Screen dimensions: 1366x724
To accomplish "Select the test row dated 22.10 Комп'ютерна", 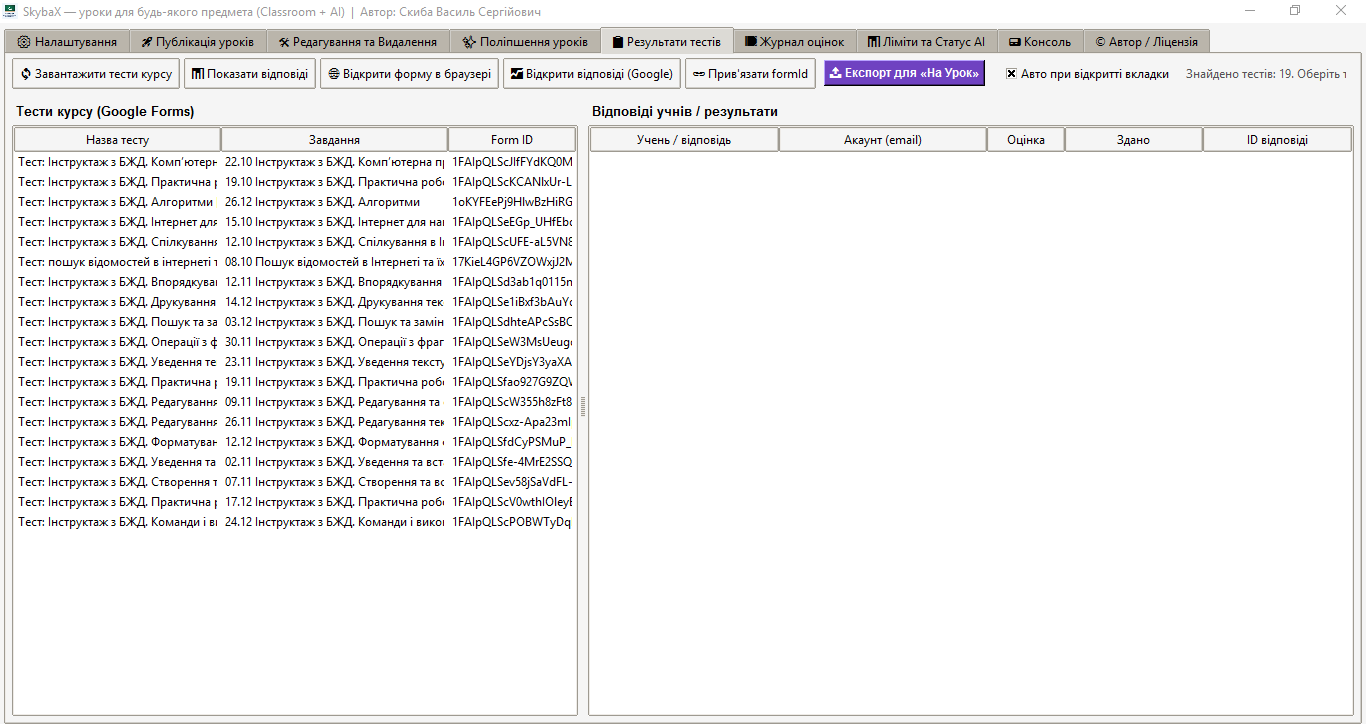I will pyautogui.click(x=295, y=162).
